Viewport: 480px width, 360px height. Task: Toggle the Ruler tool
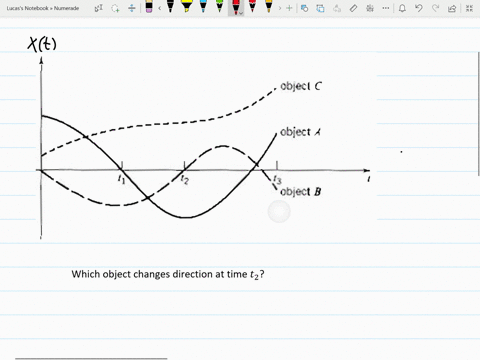353,8
